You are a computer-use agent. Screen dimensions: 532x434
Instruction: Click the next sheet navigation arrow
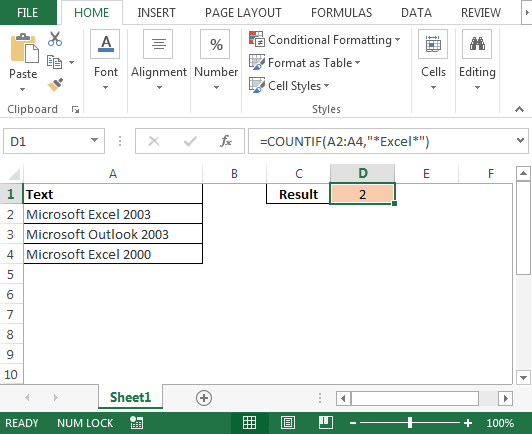tap(56, 397)
